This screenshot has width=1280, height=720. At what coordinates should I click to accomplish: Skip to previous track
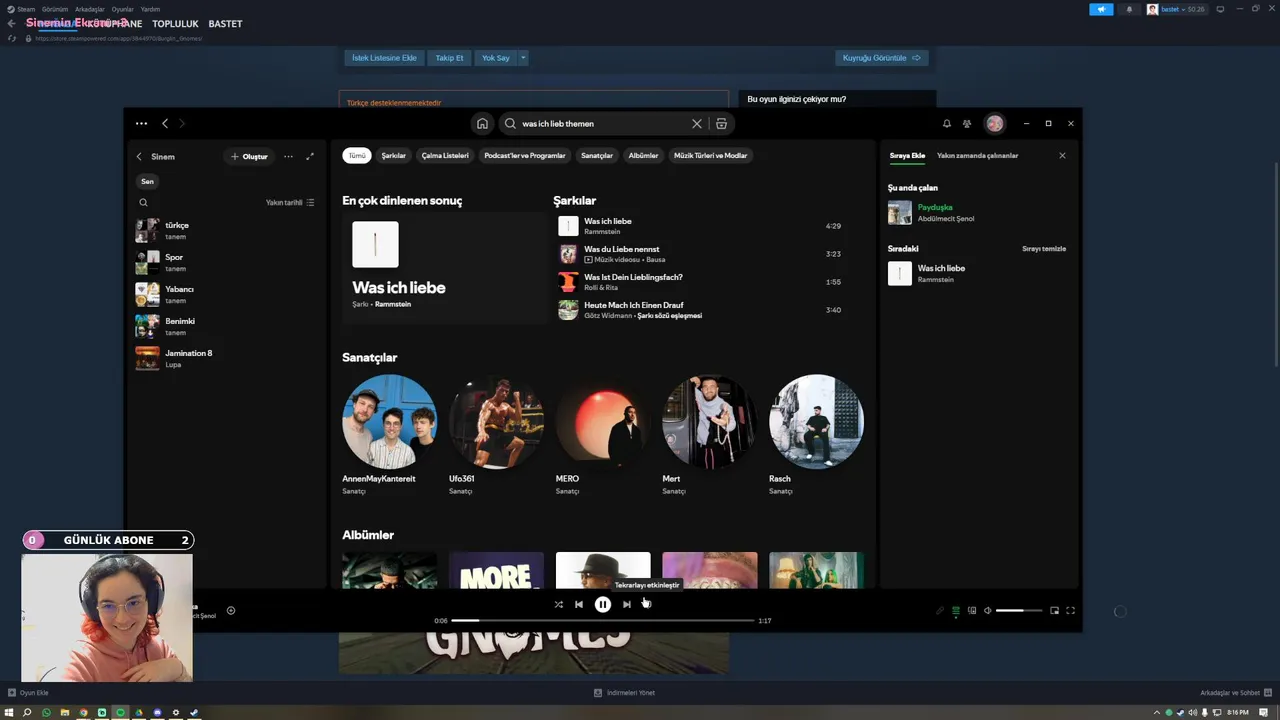click(x=578, y=604)
